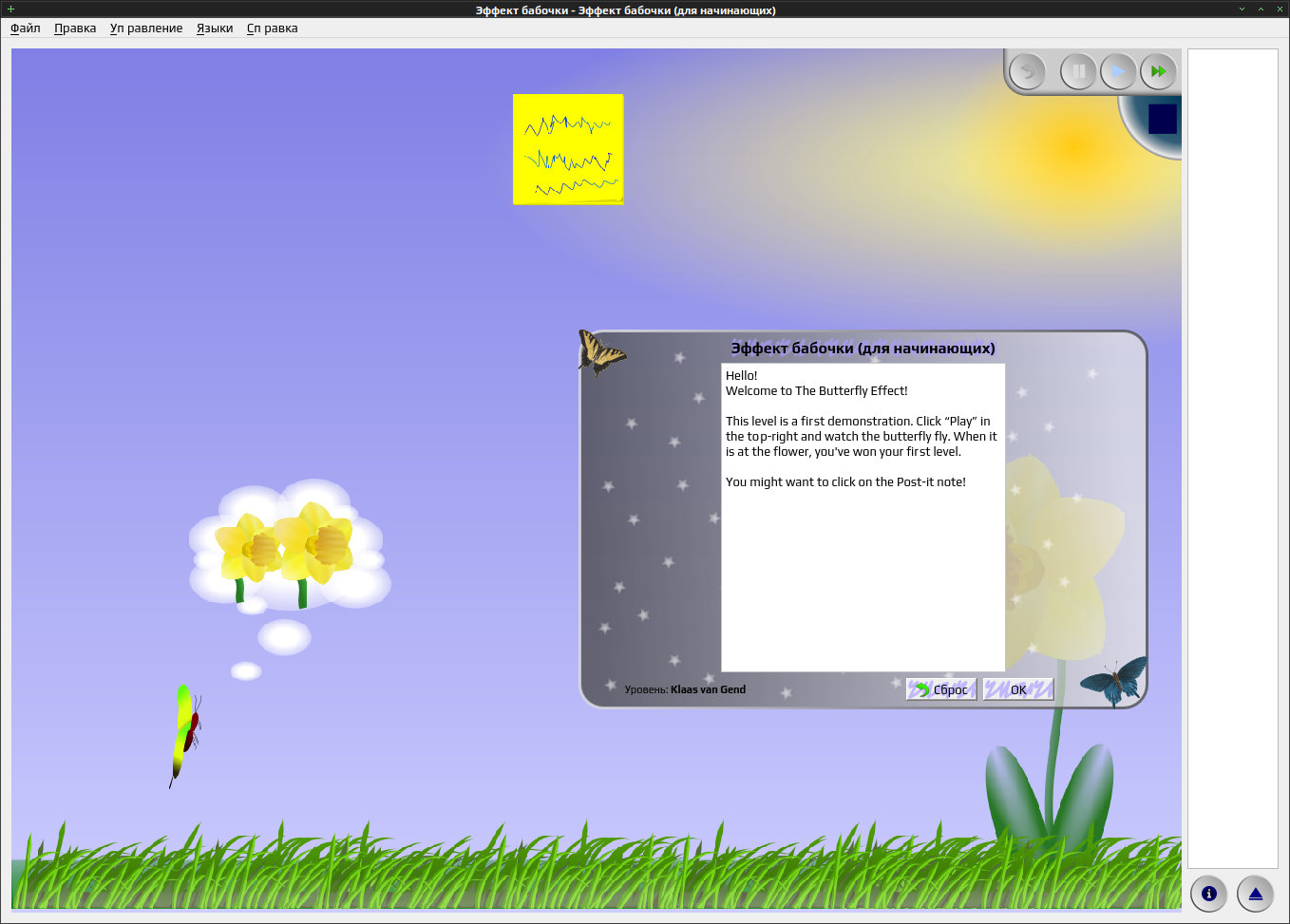Confirm the level dialog with OK

tap(1018, 689)
